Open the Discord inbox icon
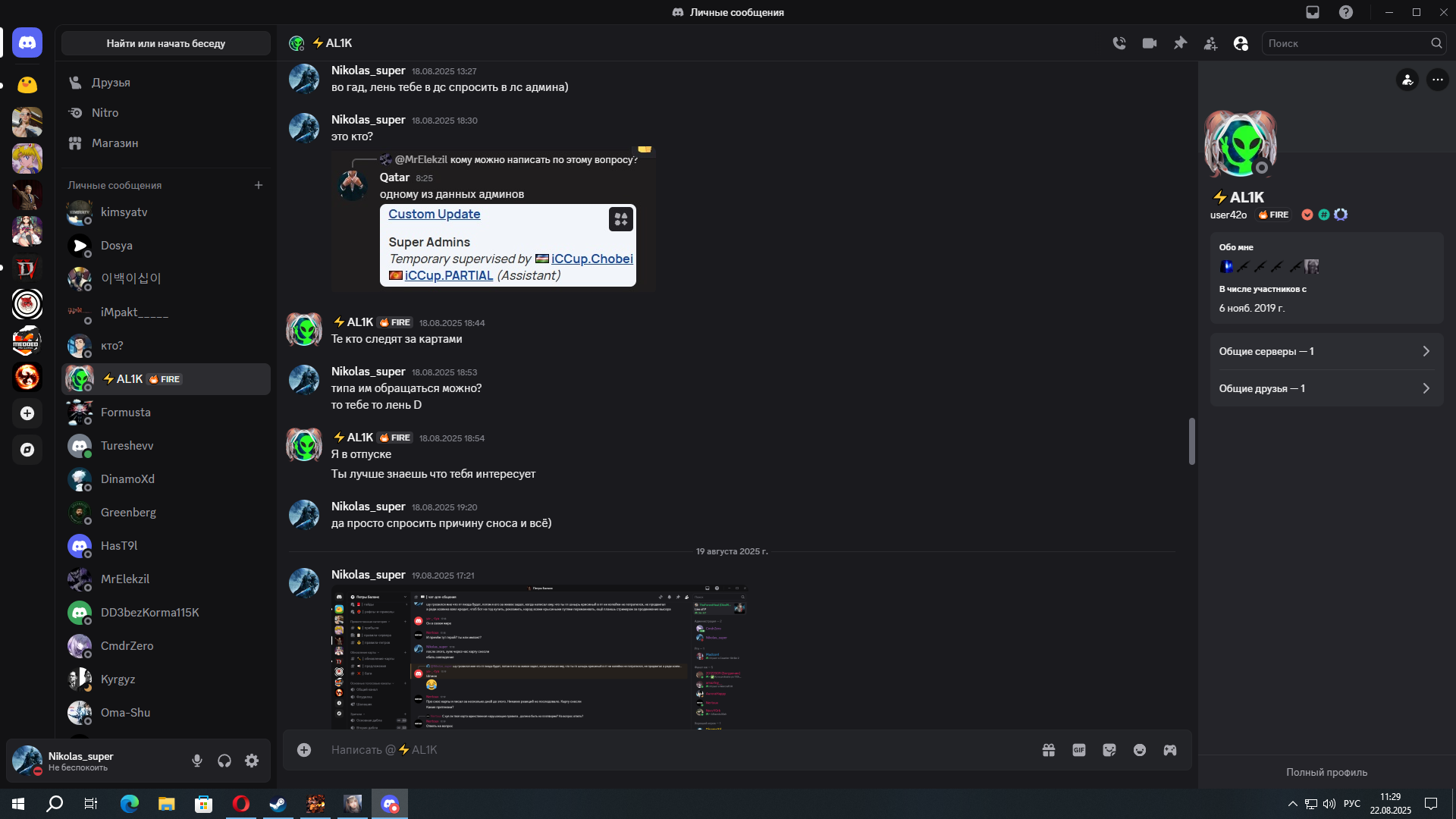 tap(1313, 12)
